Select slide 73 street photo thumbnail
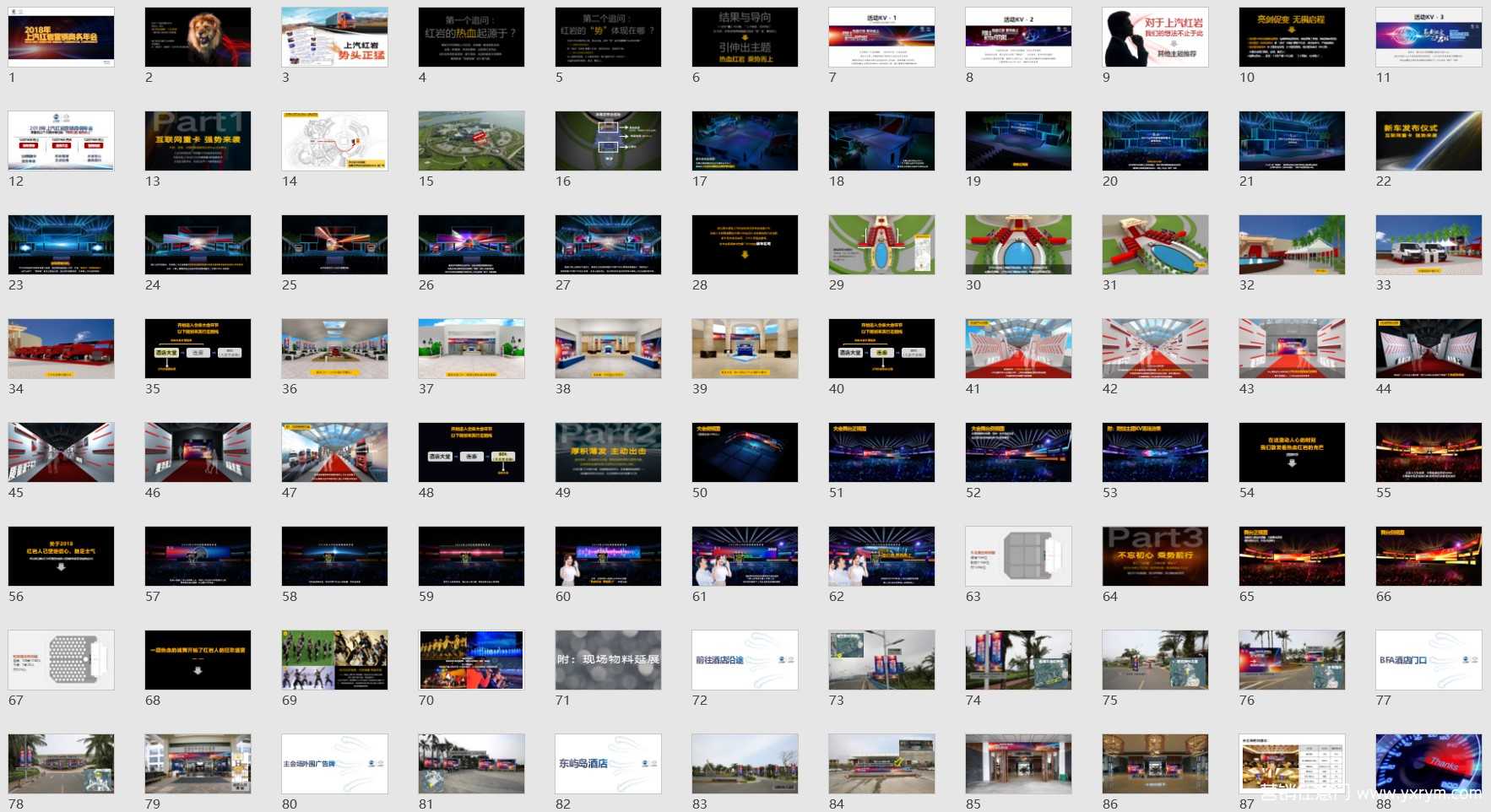 click(x=881, y=660)
